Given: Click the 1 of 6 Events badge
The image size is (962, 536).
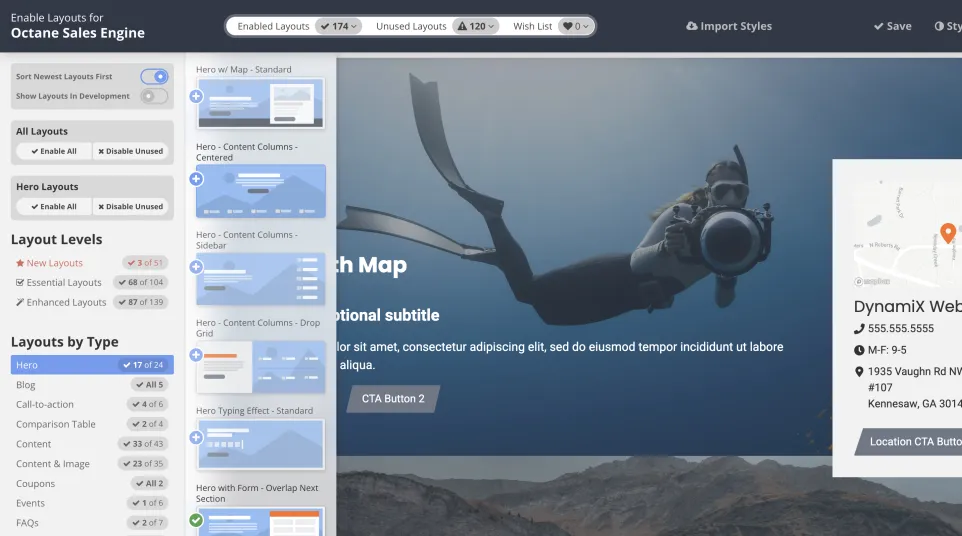Looking at the screenshot, I should (x=147, y=503).
